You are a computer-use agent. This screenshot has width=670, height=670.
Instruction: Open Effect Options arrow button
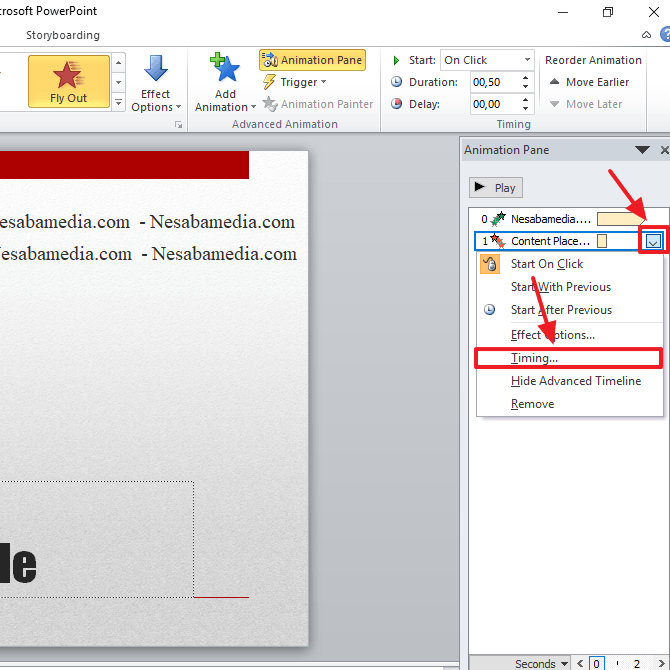tap(156, 83)
